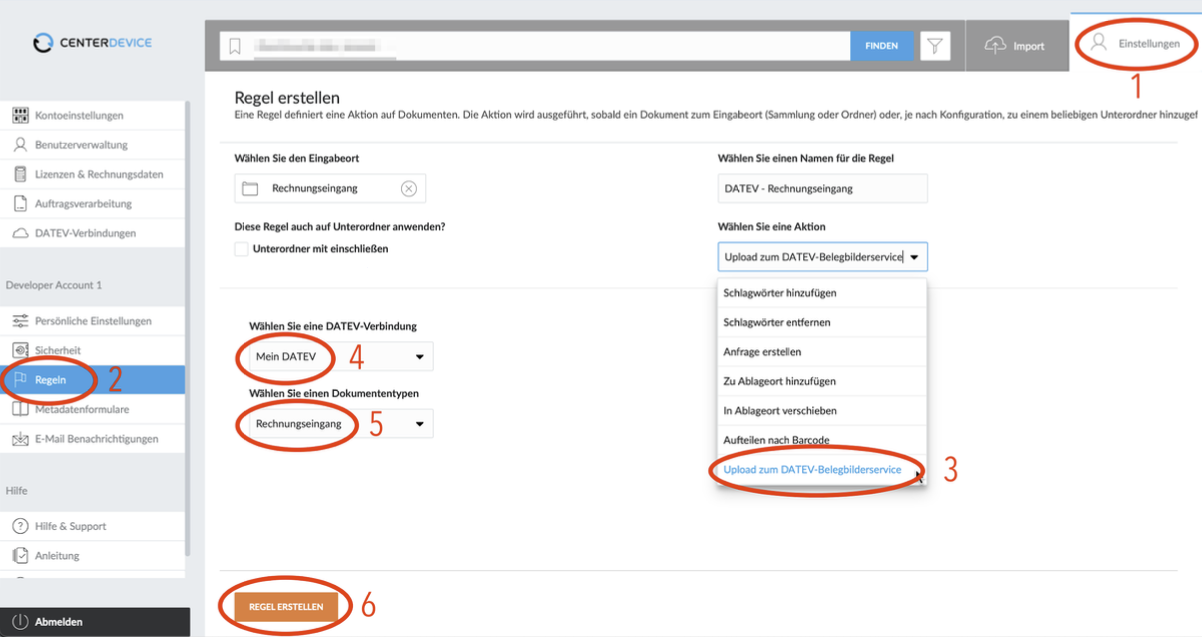Click the rule name input field

[x=822, y=188]
